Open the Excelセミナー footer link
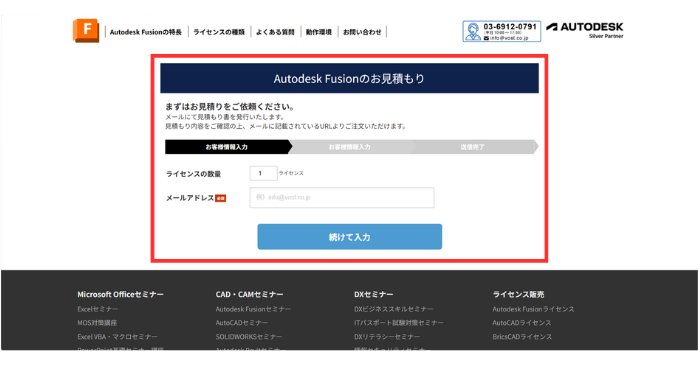Image resolution: width=698 pixels, height=365 pixels. [98, 309]
